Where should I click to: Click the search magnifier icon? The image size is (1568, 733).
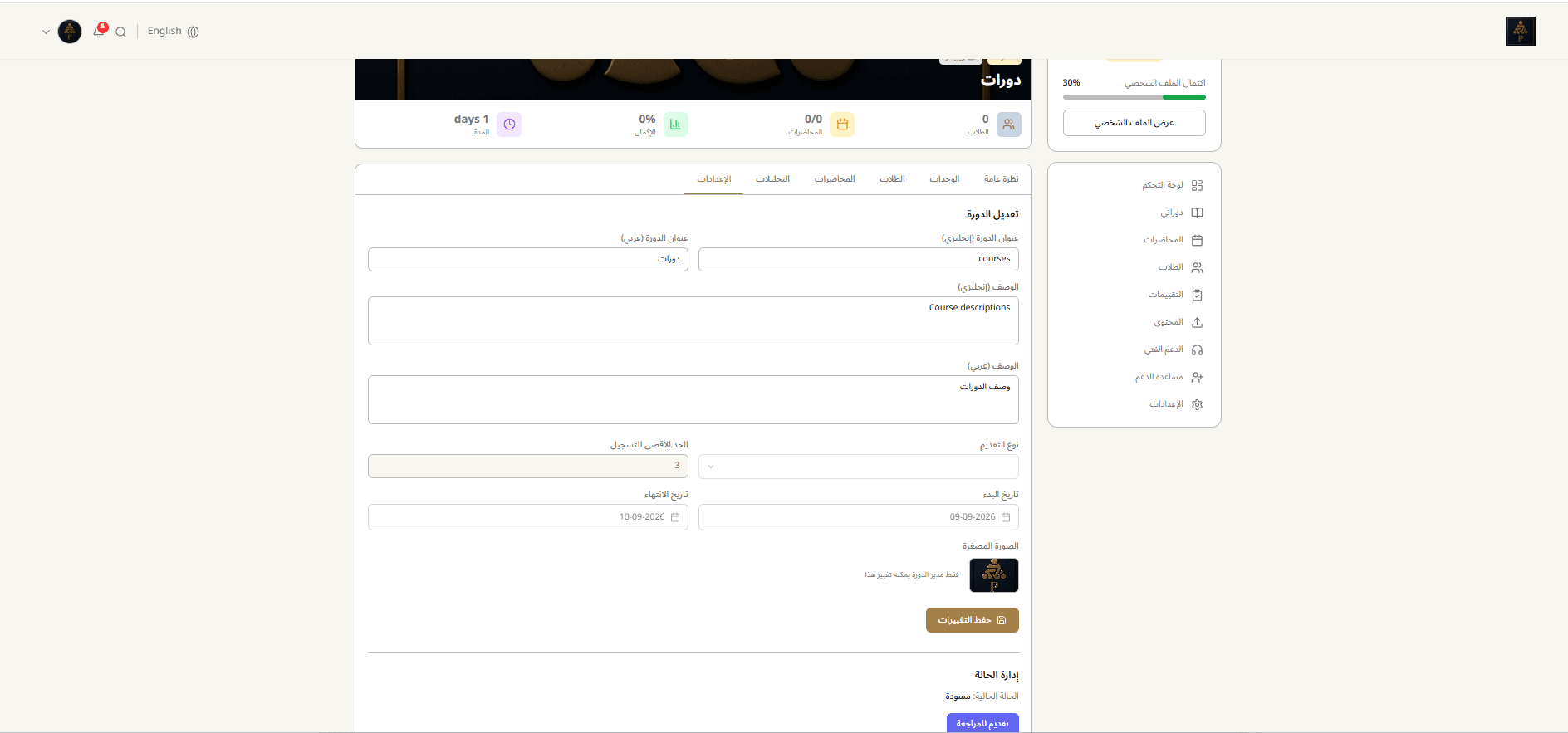point(121,32)
